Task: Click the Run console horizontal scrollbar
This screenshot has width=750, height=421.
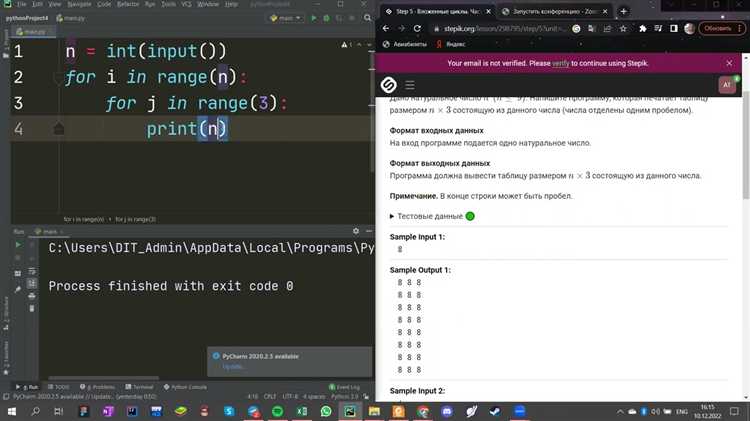Action: coord(103,378)
